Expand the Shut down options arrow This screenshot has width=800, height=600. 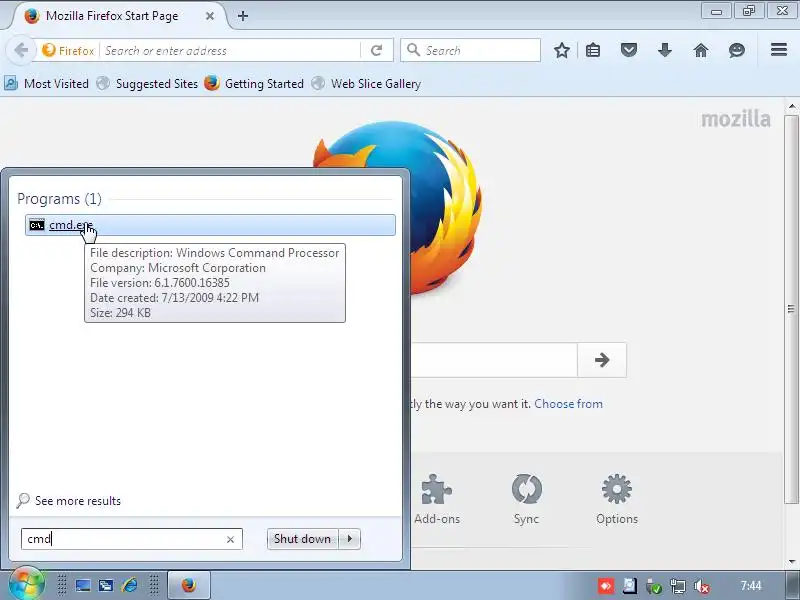(349, 539)
